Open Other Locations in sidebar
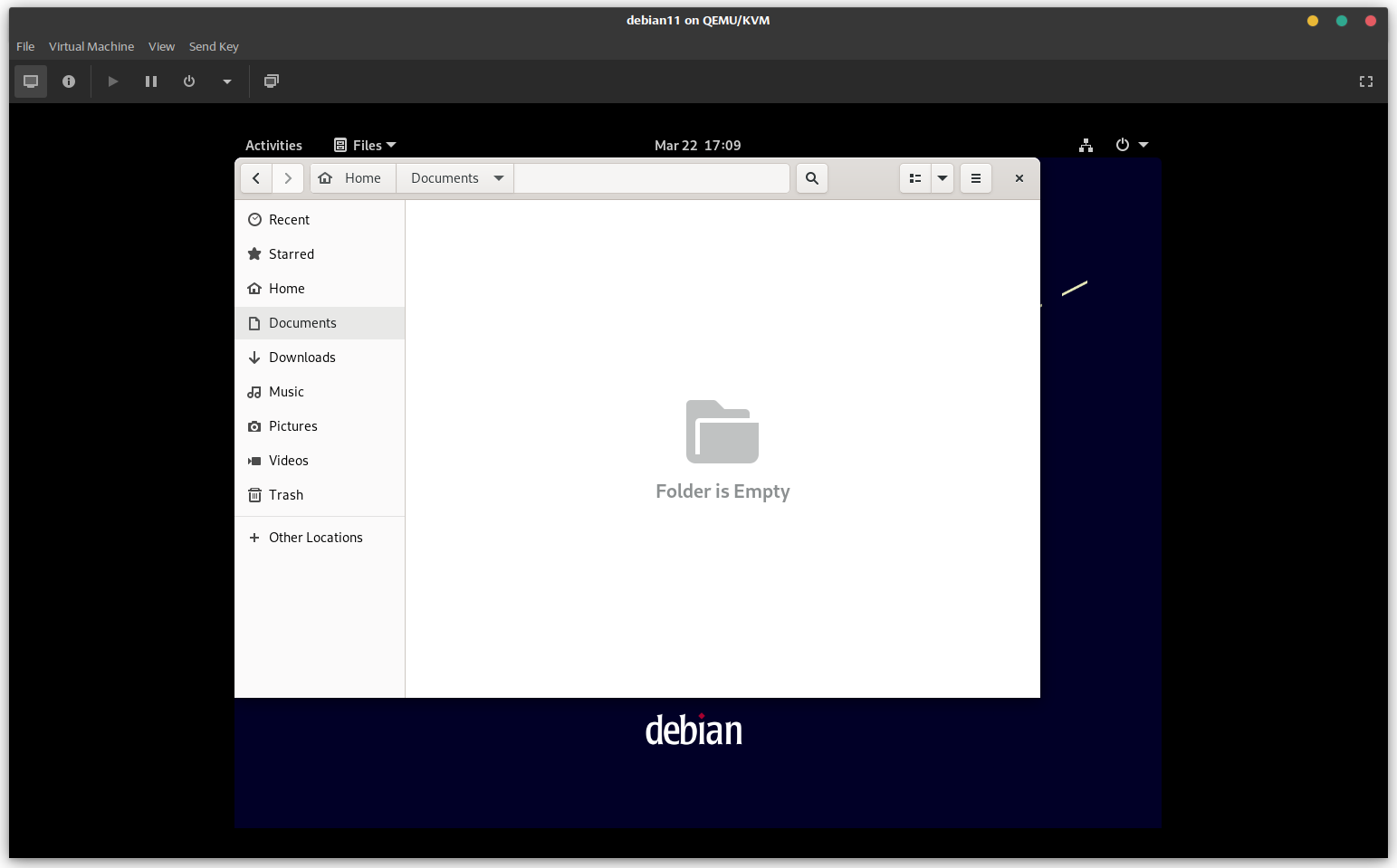Screen dimensions: 1397x868 pyautogui.click(x=315, y=538)
